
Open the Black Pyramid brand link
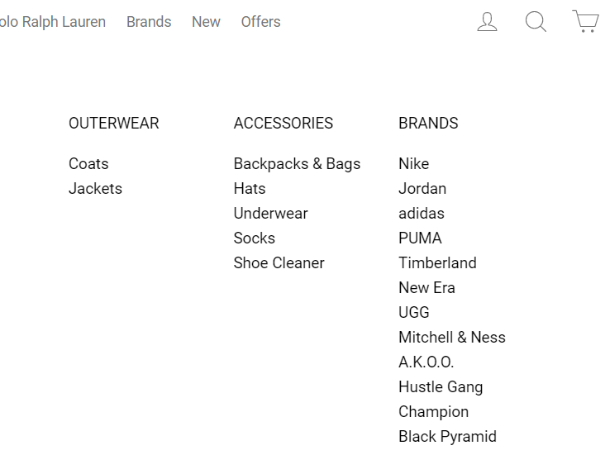pos(448,437)
